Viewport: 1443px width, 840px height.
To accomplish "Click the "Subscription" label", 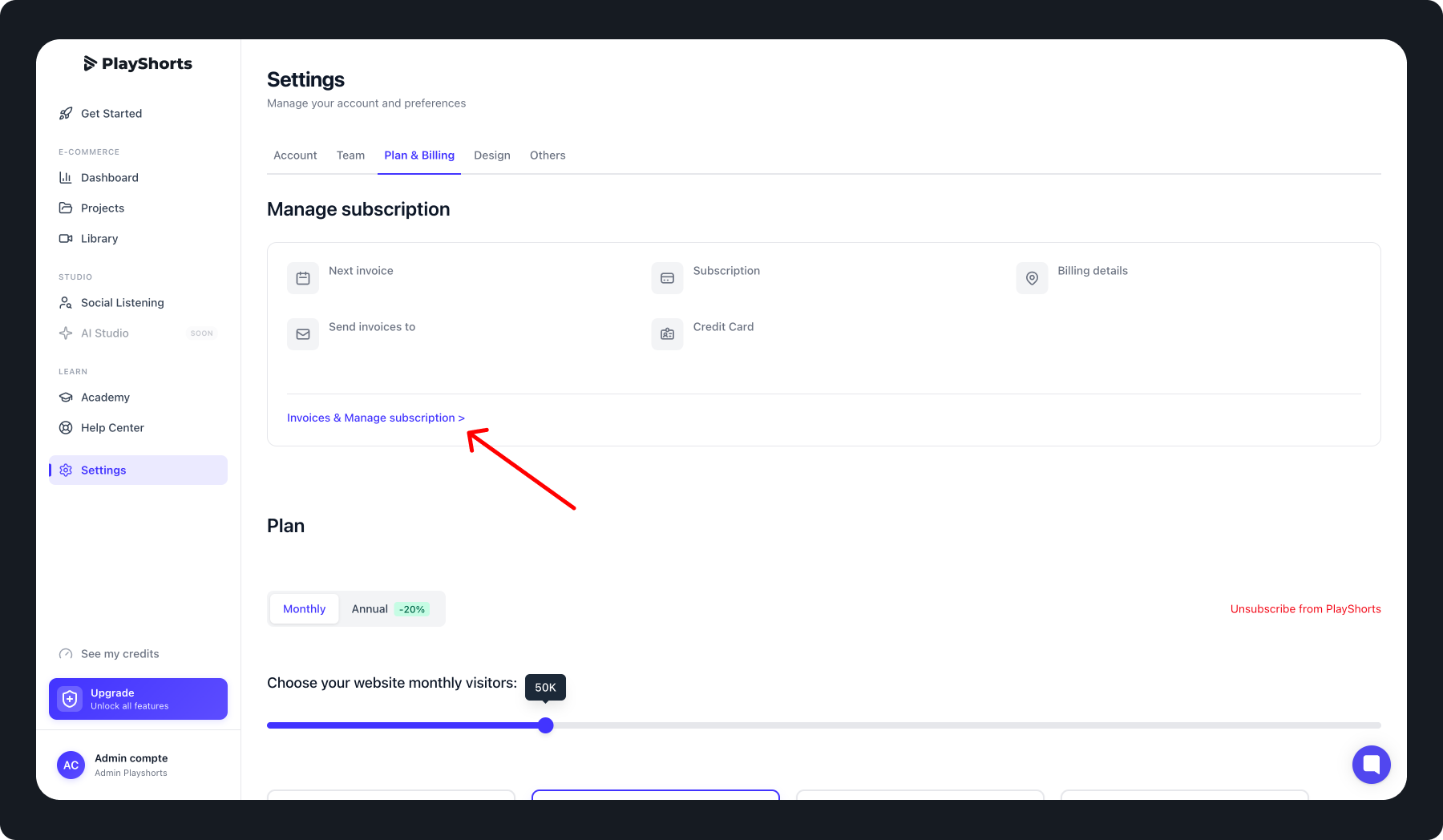I will click(x=726, y=271).
